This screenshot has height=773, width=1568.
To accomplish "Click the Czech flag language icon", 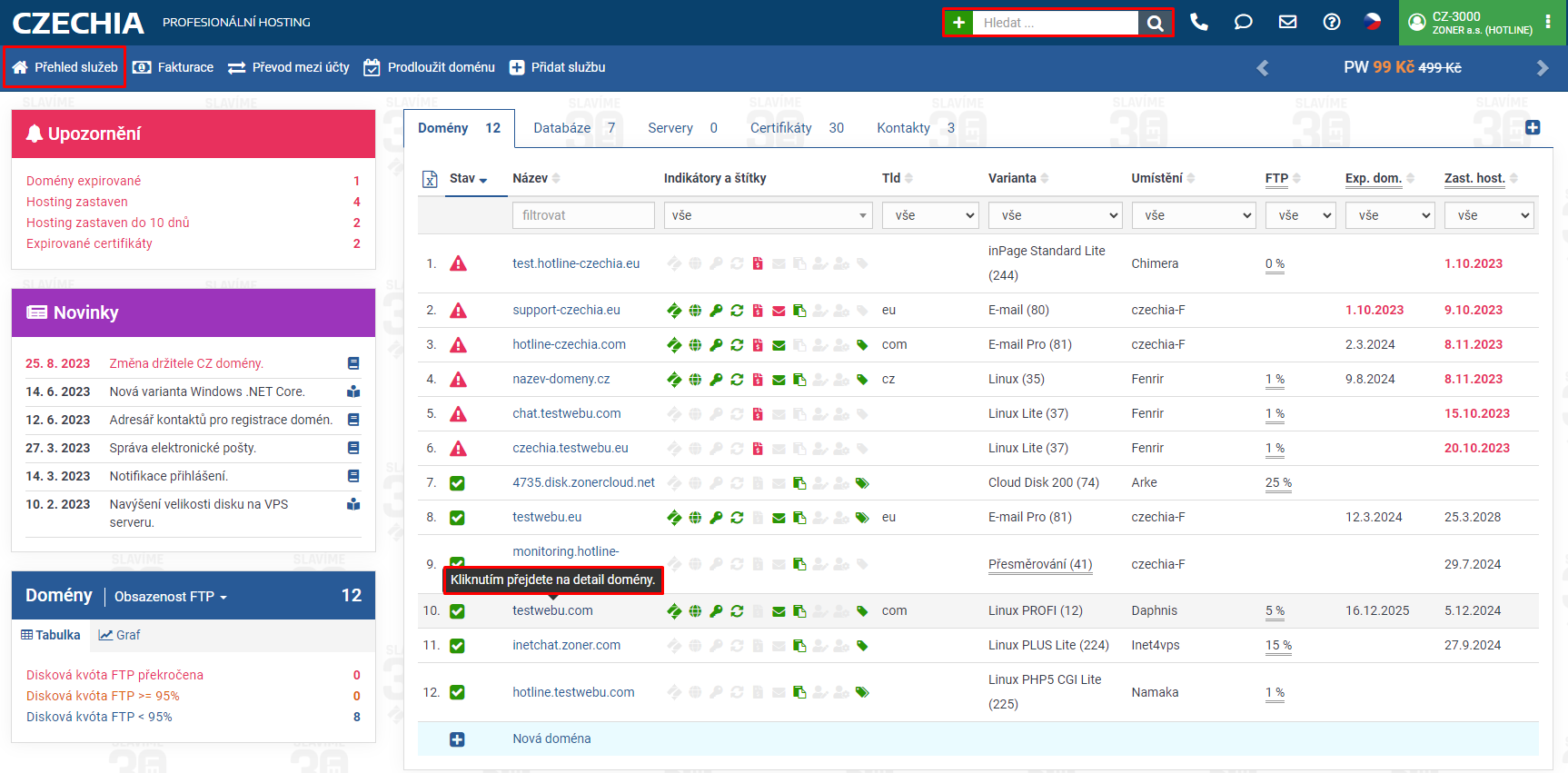I will (x=1373, y=22).
